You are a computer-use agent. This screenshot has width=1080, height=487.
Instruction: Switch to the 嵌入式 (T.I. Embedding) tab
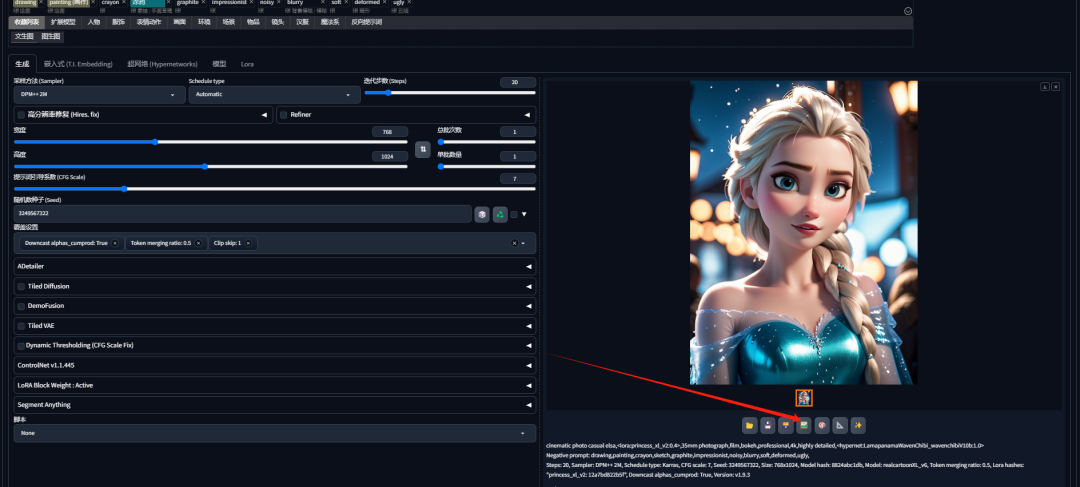[x=78, y=64]
